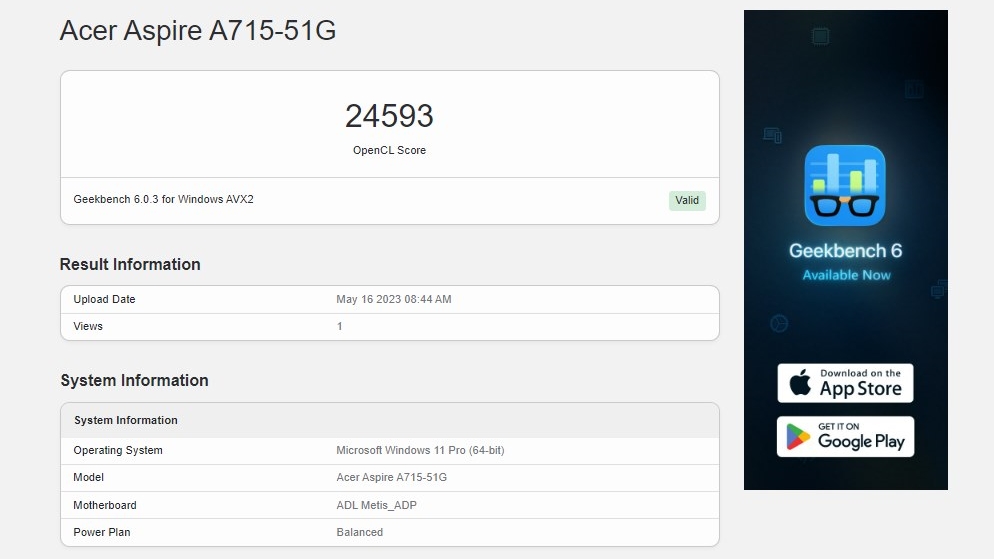Download on the App Store button
The height and width of the screenshot is (559, 994).
pos(845,383)
